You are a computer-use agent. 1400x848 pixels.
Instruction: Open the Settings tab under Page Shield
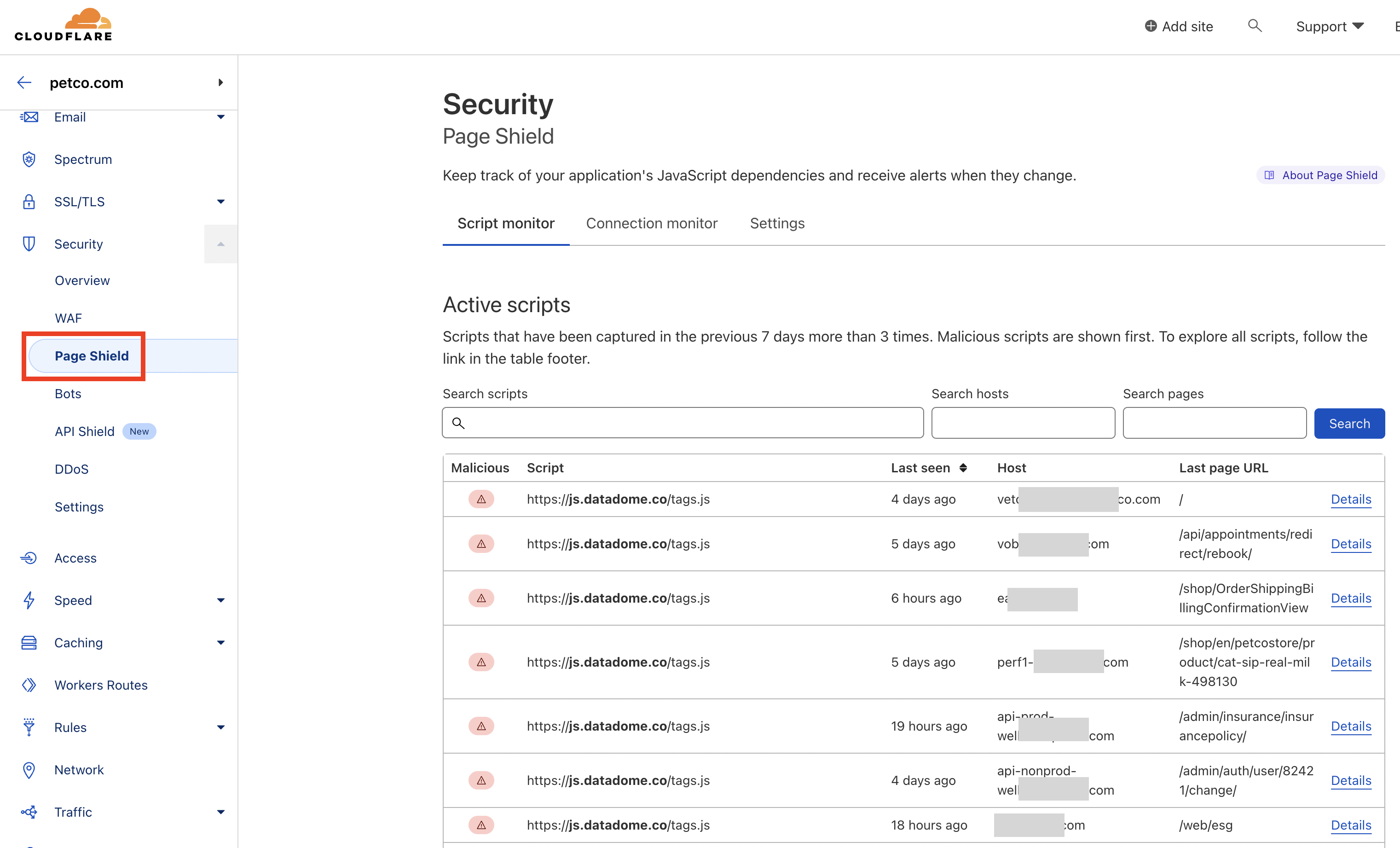coord(777,223)
